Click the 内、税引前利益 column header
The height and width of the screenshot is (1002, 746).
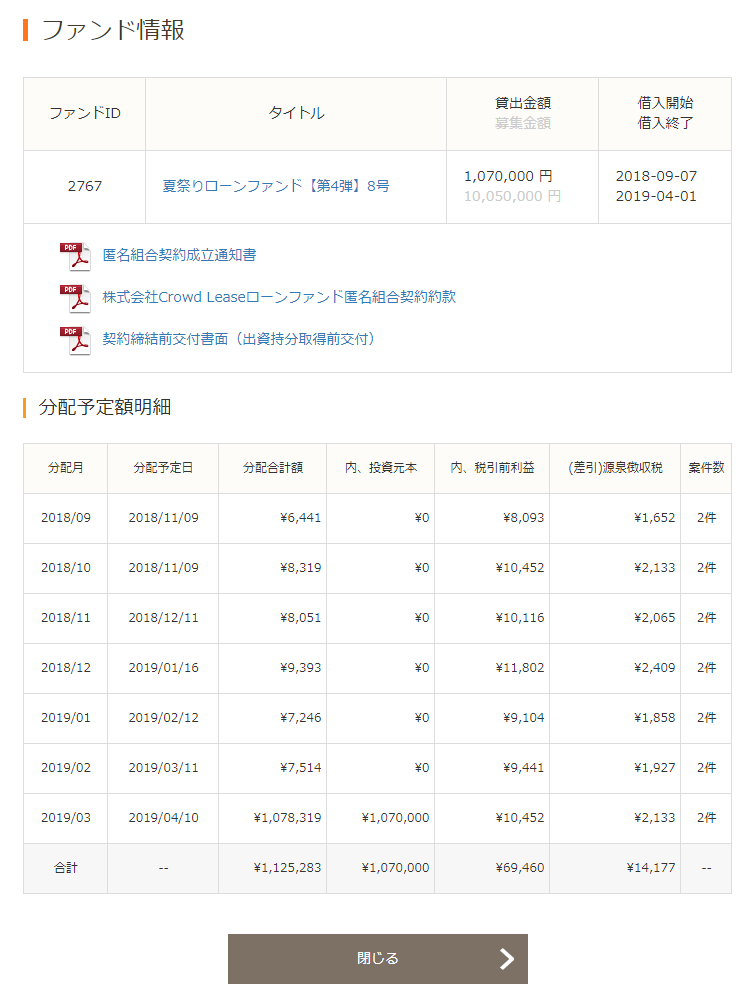point(492,468)
